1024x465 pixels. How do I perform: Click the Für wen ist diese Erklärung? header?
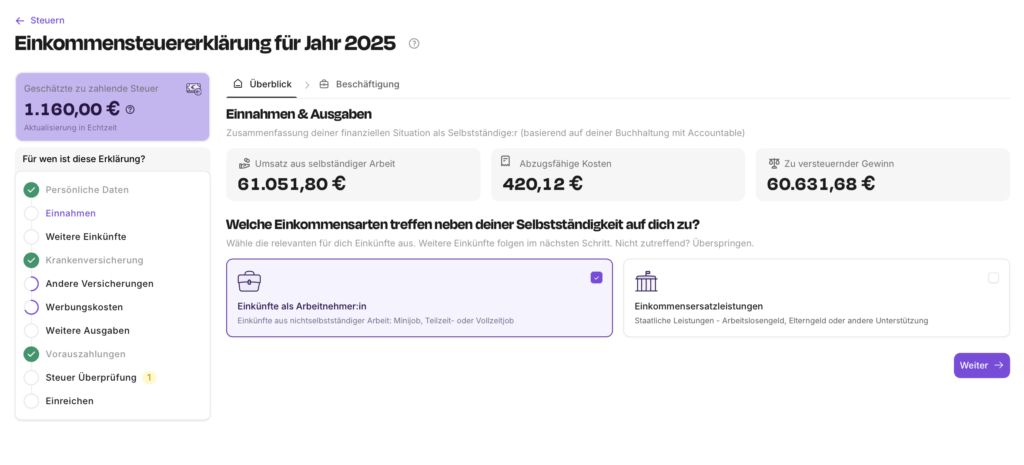(x=84, y=159)
